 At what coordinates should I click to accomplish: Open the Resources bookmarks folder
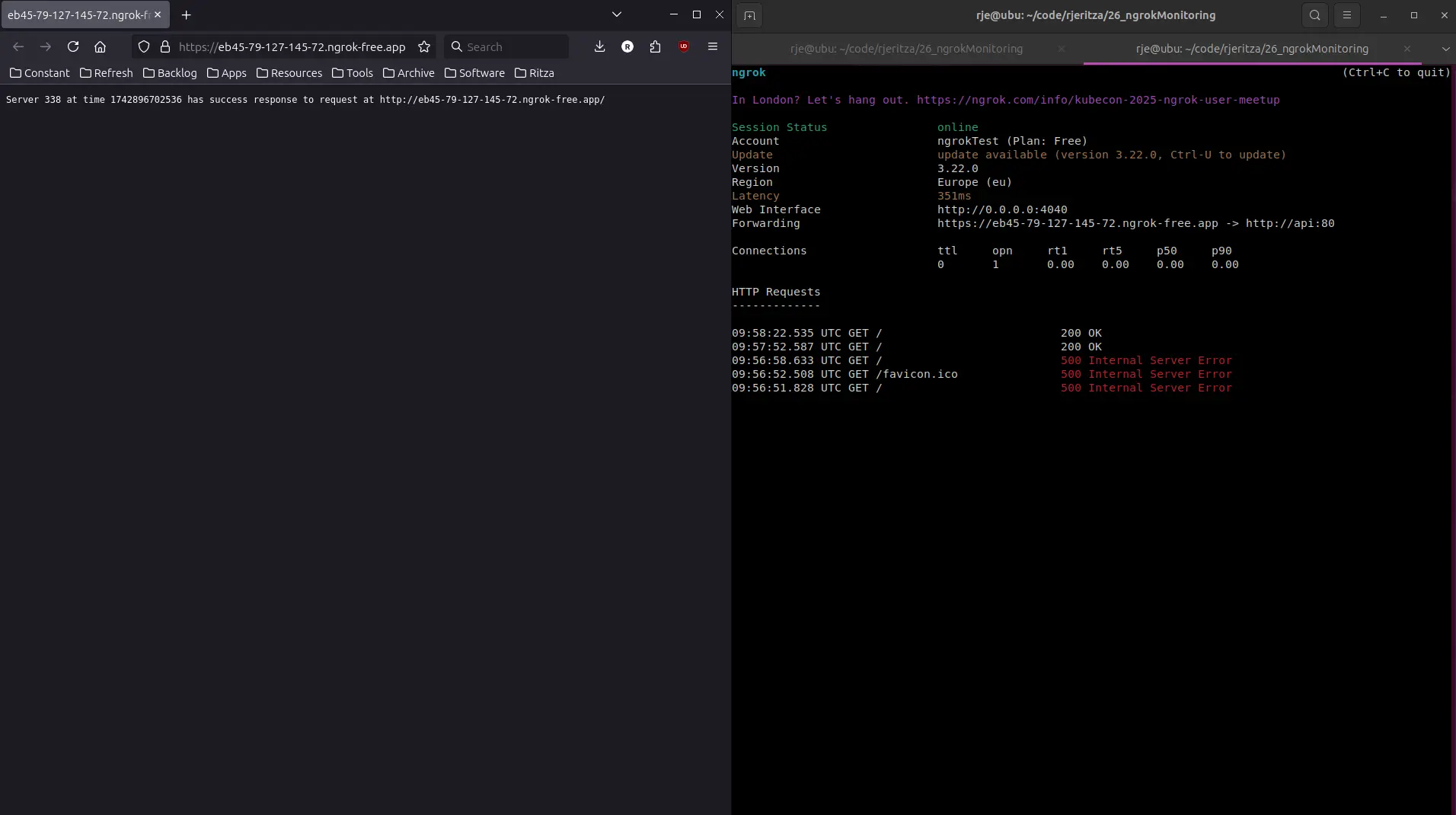[289, 73]
